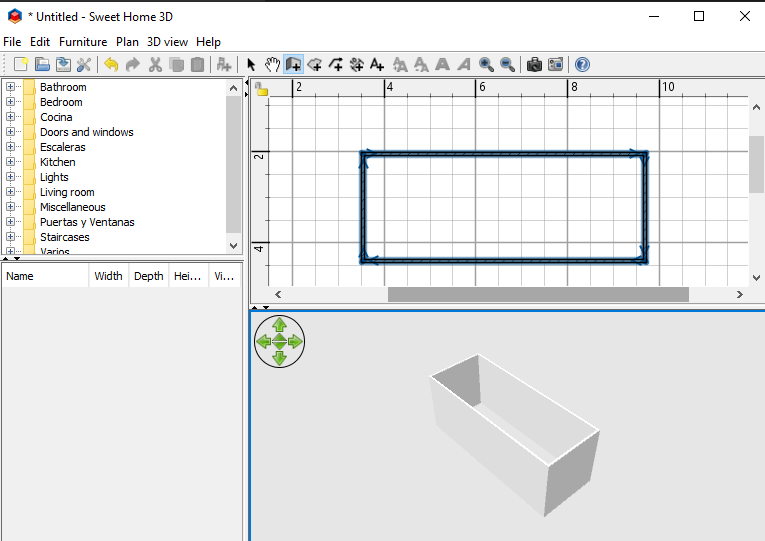Click the Decrease text size icon

pos(421,64)
